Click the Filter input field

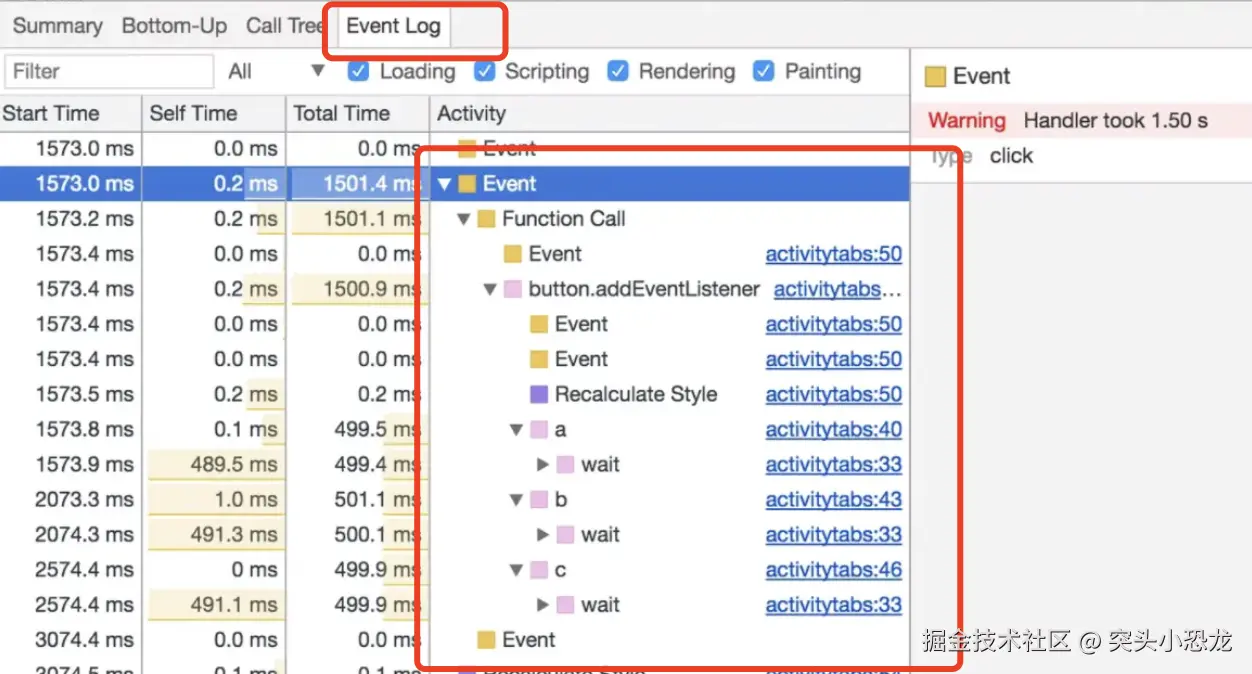click(x=109, y=71)
